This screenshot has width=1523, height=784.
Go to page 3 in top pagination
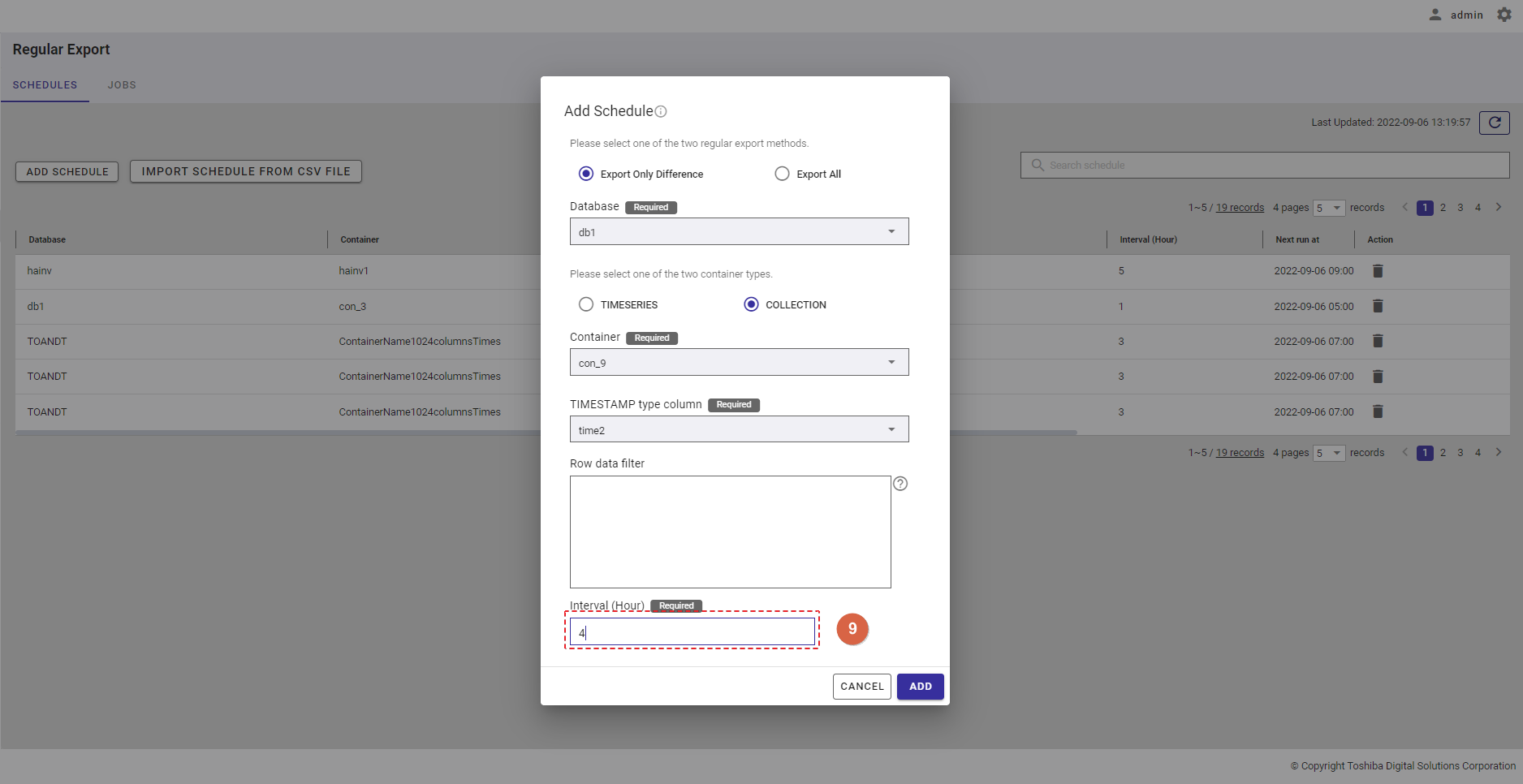pos(1460,208)
